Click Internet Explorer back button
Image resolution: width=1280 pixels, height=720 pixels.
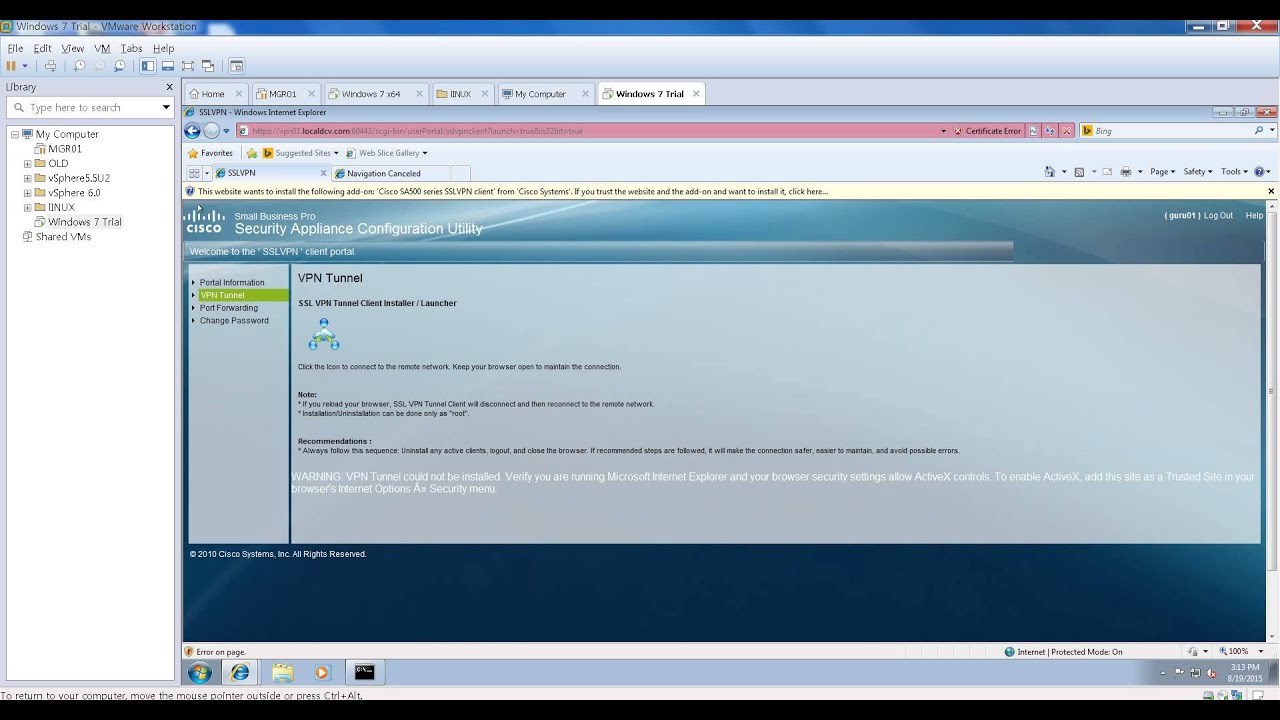192,131
